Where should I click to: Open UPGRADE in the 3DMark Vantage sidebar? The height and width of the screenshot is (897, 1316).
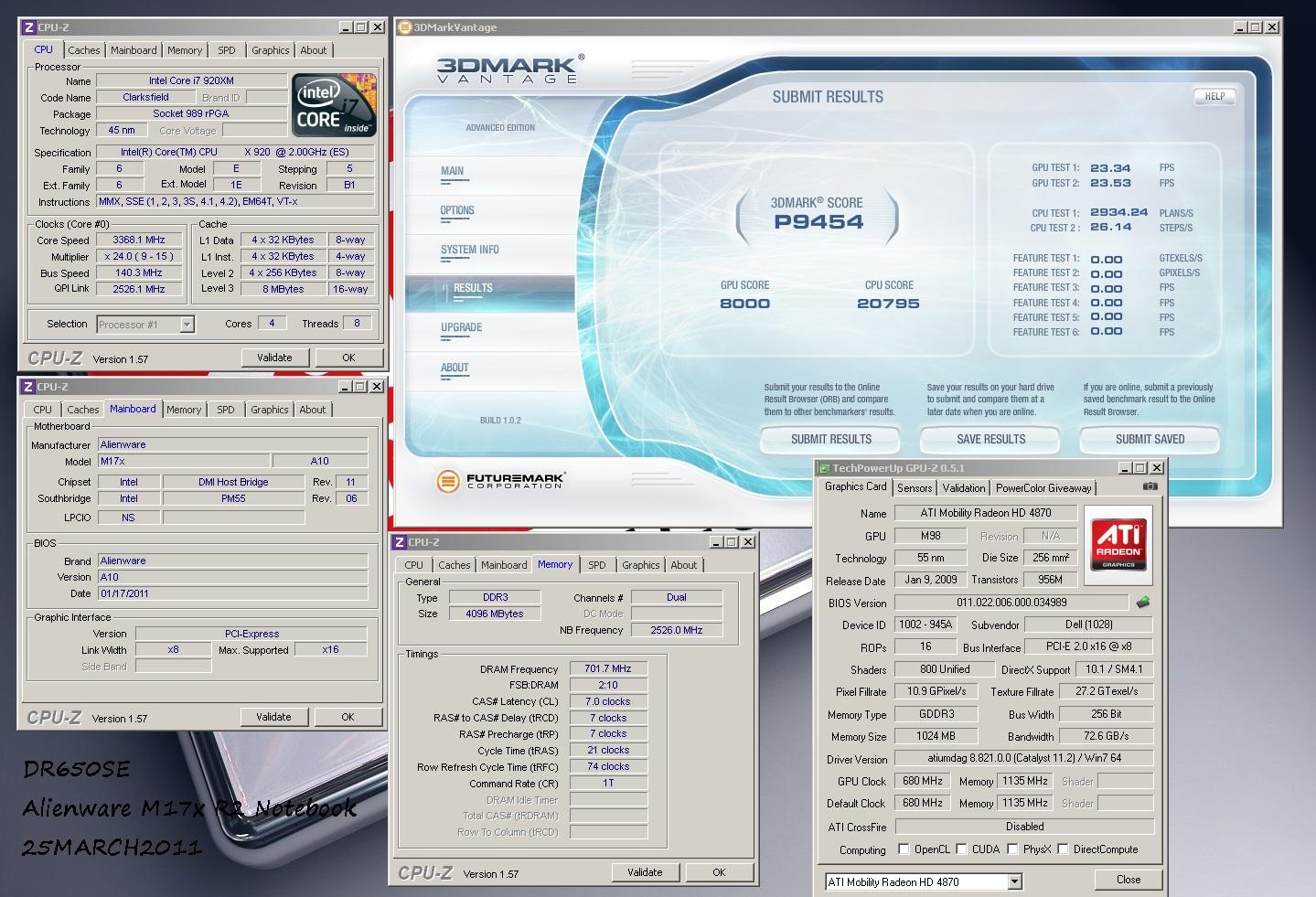pyautogui.click(x=461, y=327)
